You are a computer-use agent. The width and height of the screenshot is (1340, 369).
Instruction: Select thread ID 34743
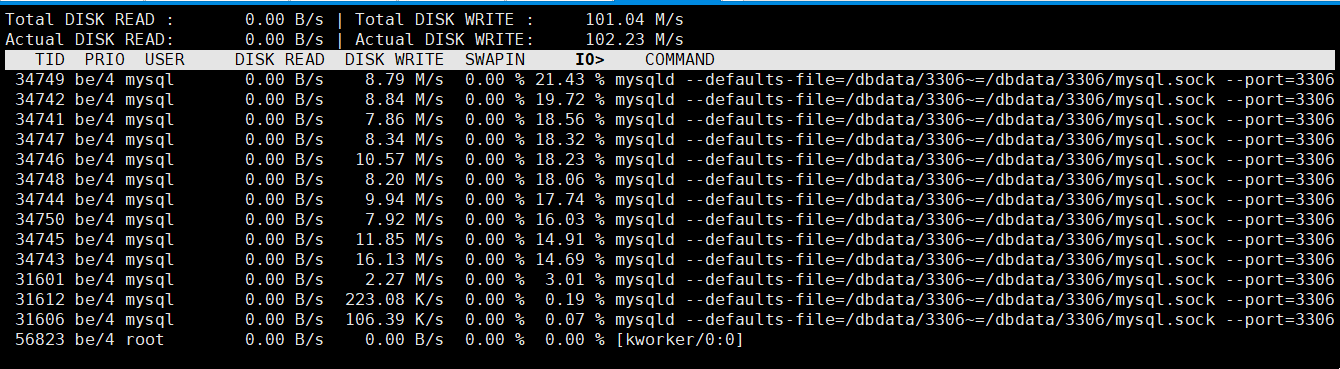(40, 260)
